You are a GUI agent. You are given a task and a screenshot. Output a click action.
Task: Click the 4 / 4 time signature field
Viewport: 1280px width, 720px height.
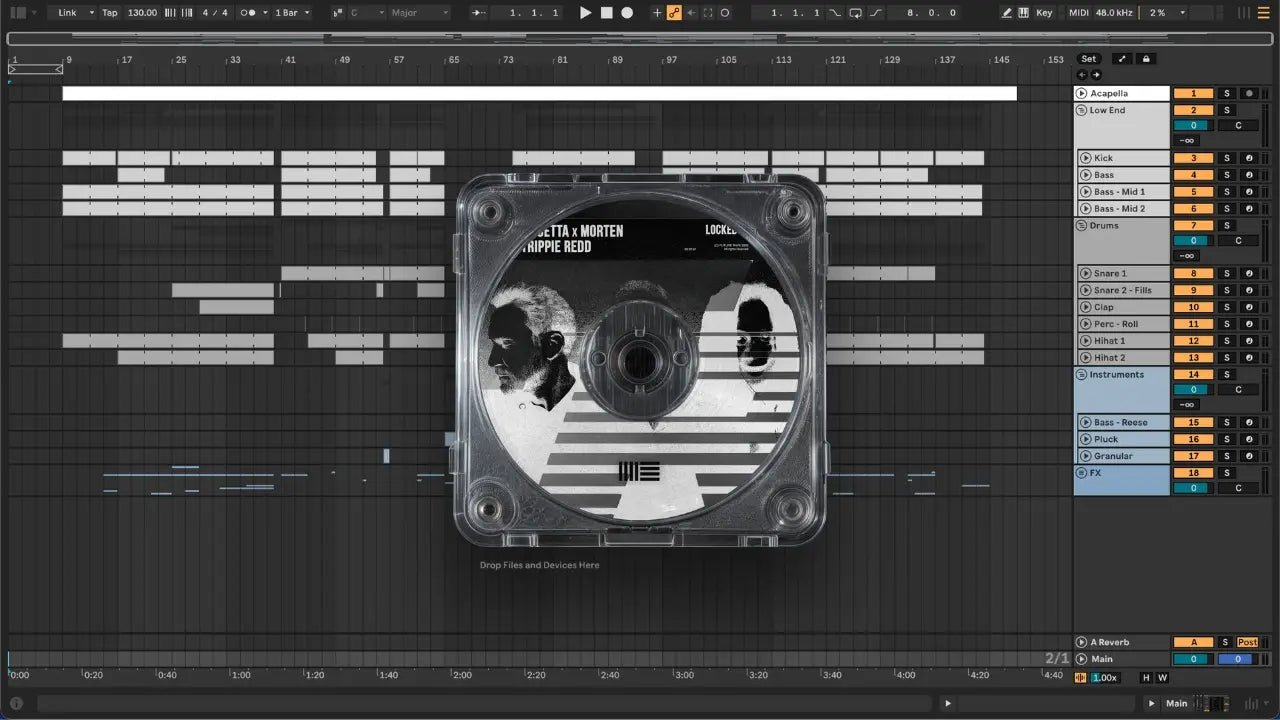click(x=214, y=13)
